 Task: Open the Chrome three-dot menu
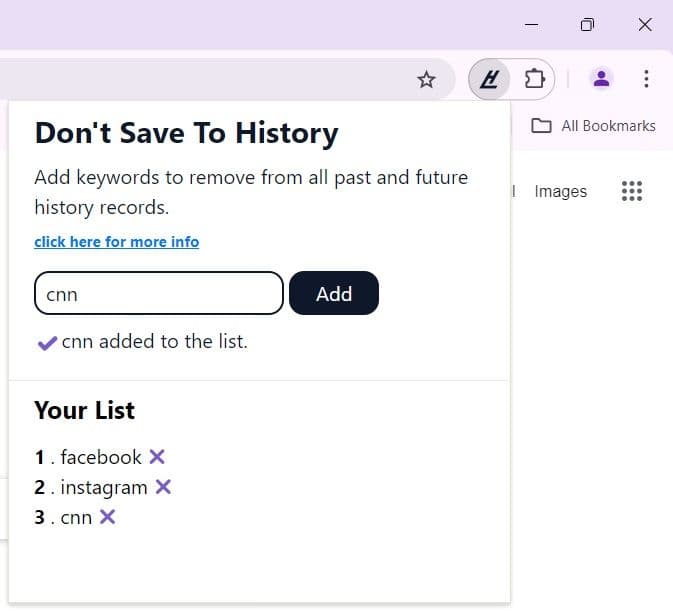pos(646,79)
